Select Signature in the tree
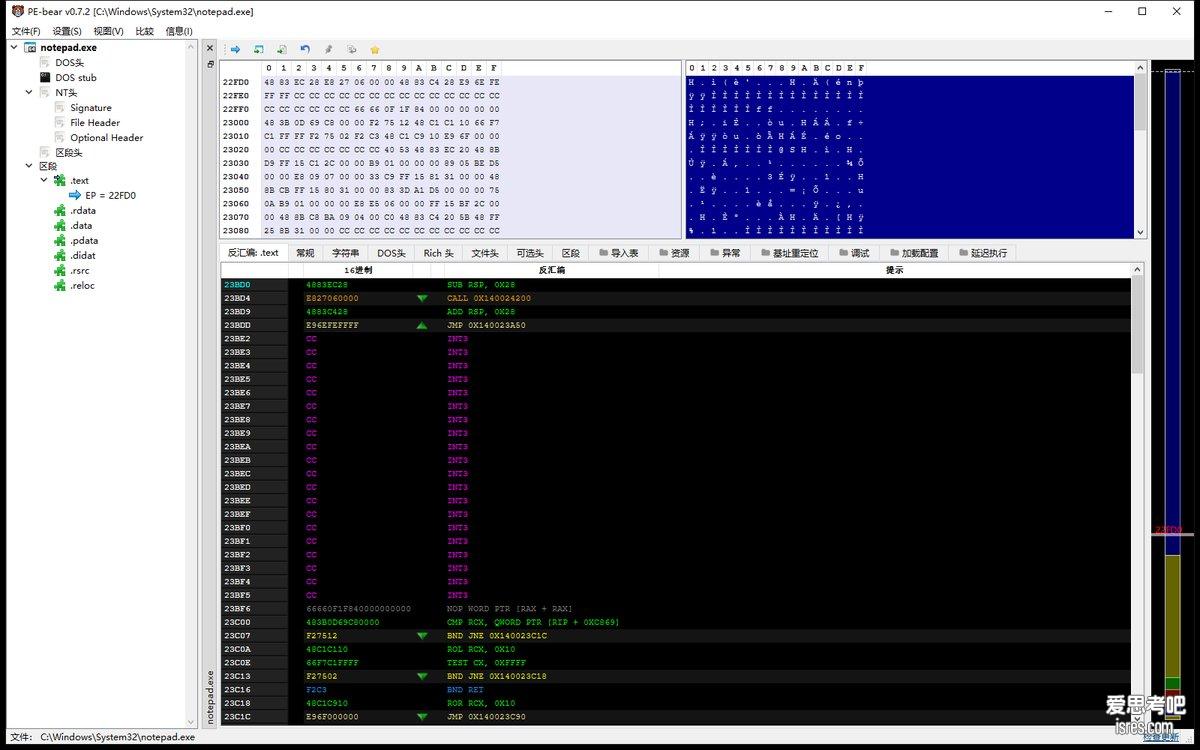 point(91,107)
